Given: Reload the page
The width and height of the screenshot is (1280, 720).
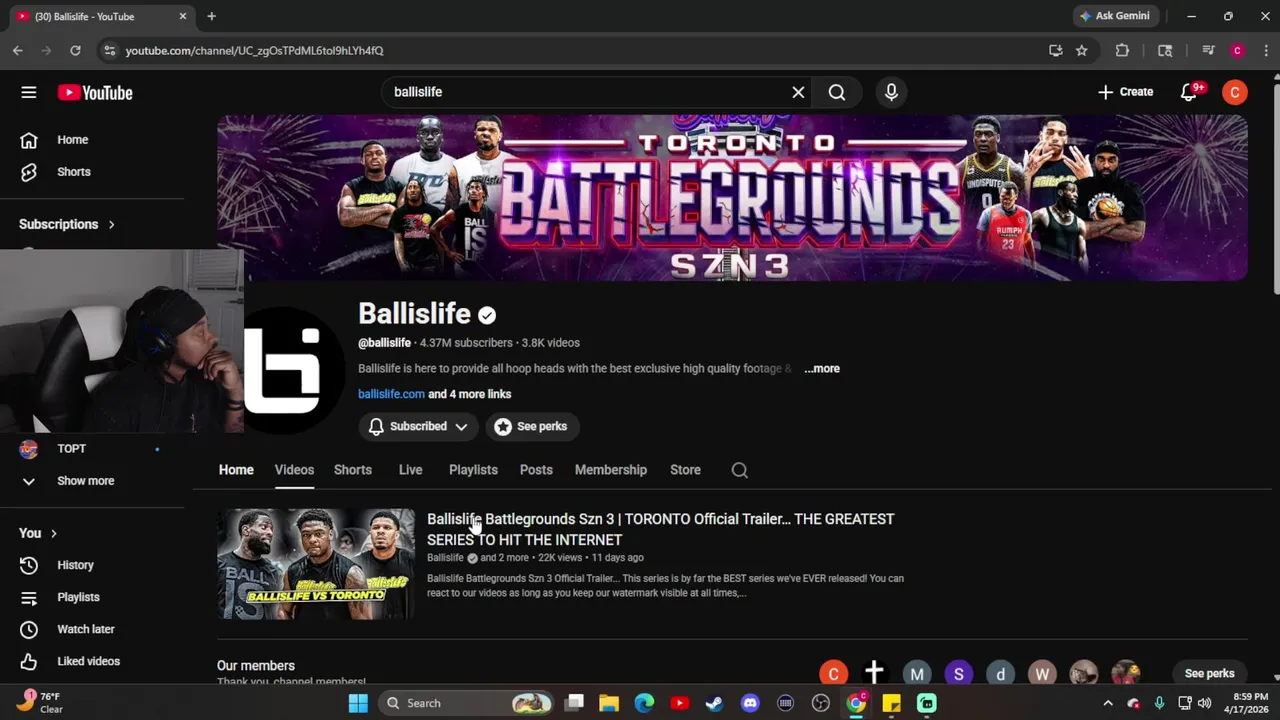Looking at the screenshot, I should tap(75, 50).
